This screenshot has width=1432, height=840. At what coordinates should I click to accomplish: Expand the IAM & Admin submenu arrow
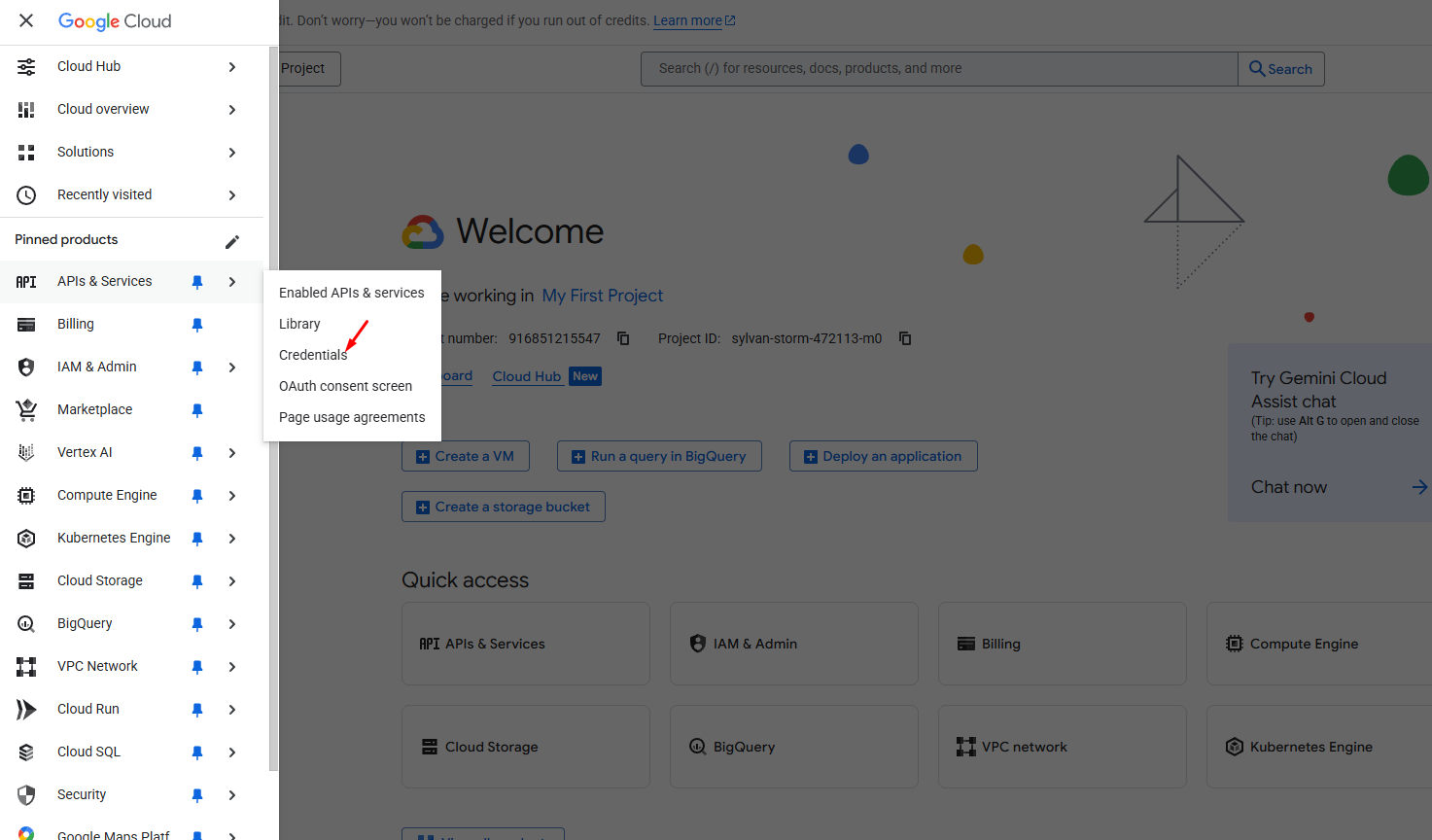tap(232, 367)
